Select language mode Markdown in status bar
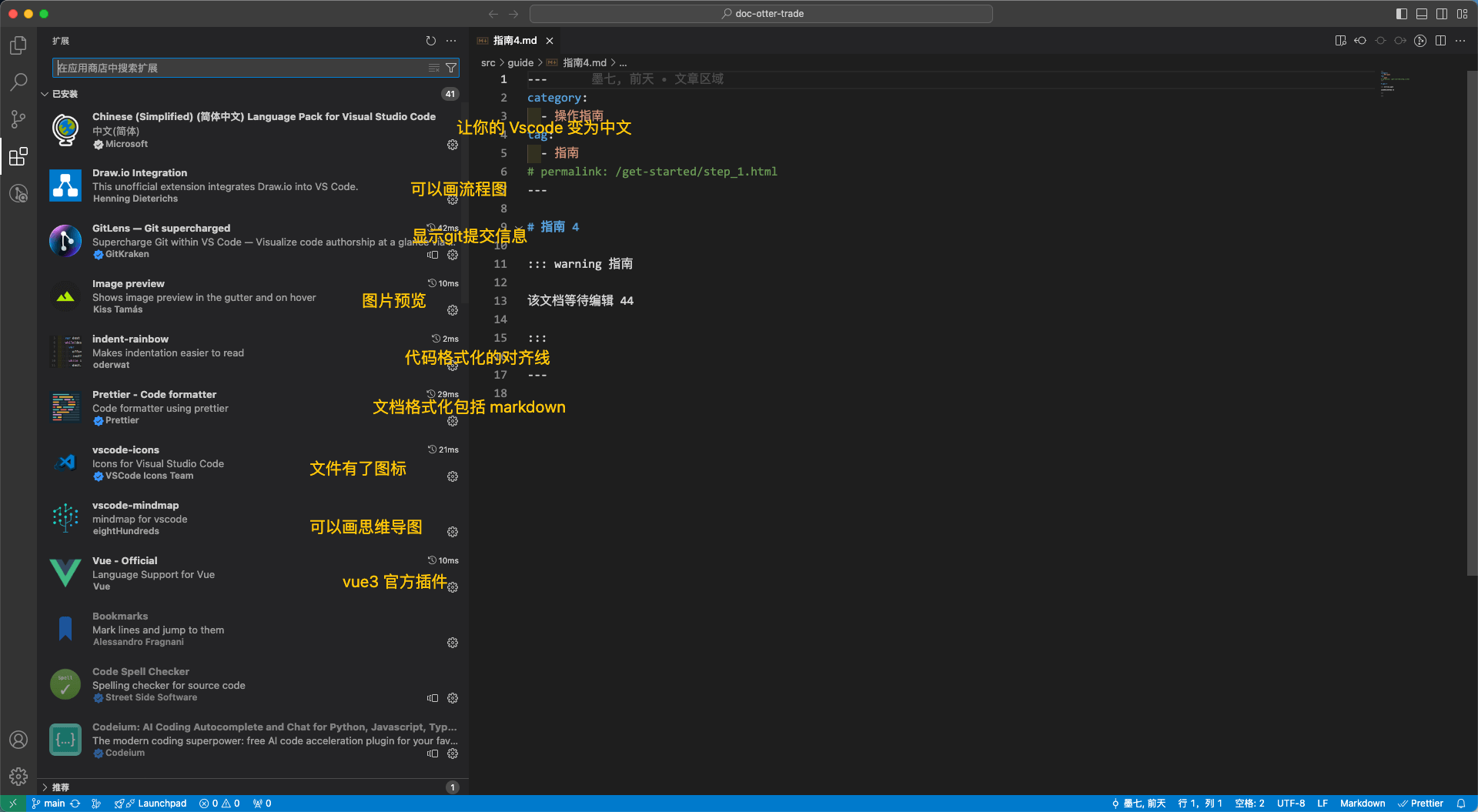 [x=1362, y=804]
